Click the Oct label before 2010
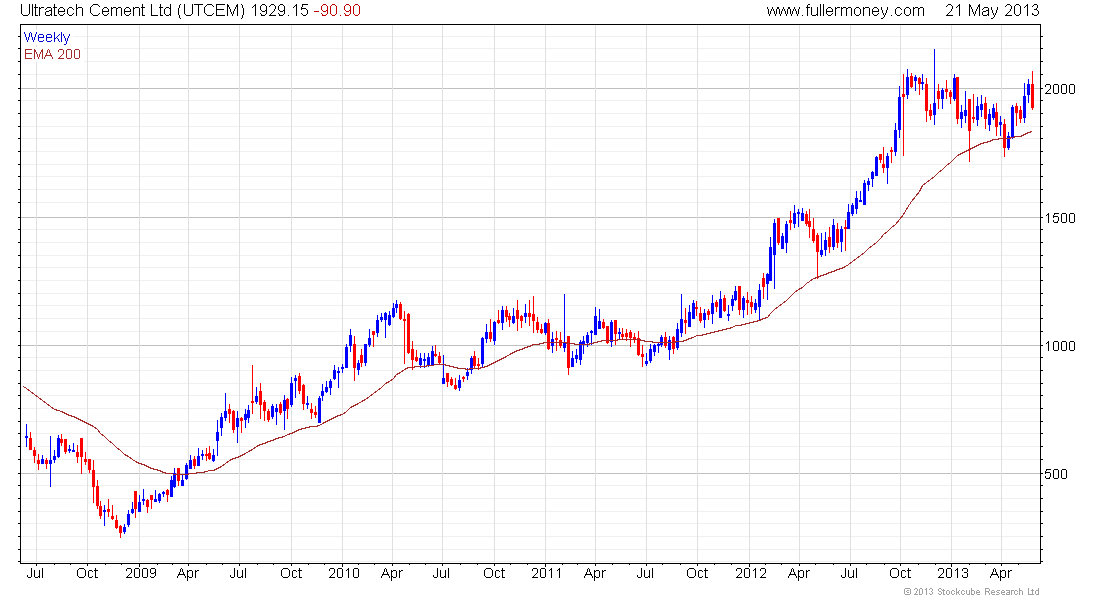This screenshot has width=1100, height=600. pyautogui.click(x=290, y=573)
